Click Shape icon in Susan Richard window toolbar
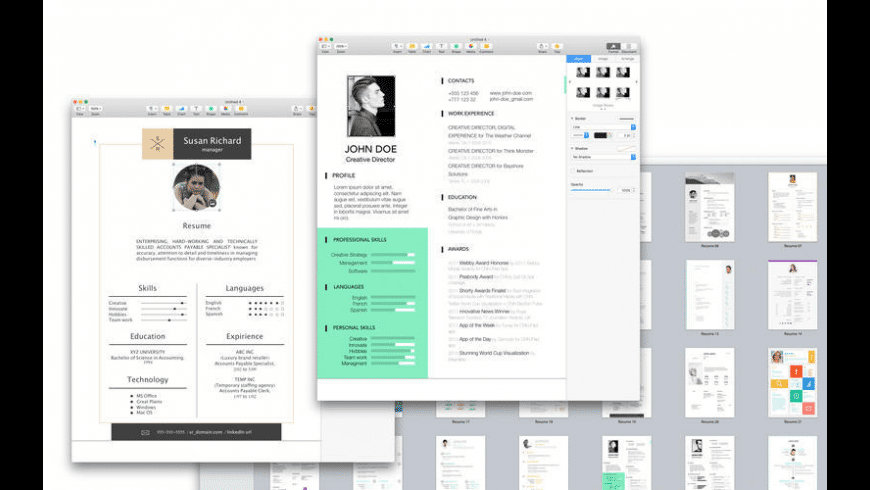This screenshot has height=490, width=870. [x=211, y=109]
